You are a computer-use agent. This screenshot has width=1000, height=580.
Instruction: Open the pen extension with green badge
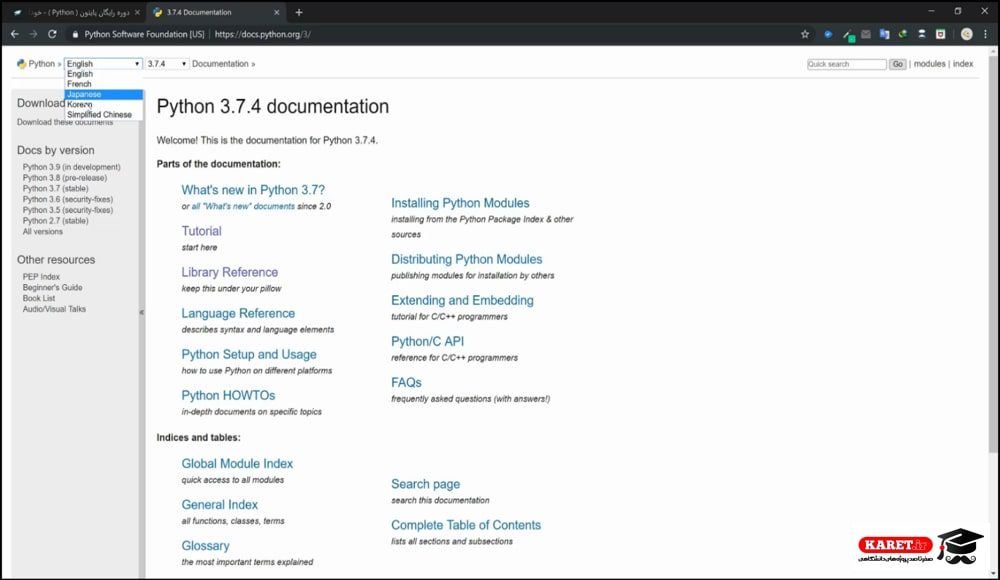848,35
